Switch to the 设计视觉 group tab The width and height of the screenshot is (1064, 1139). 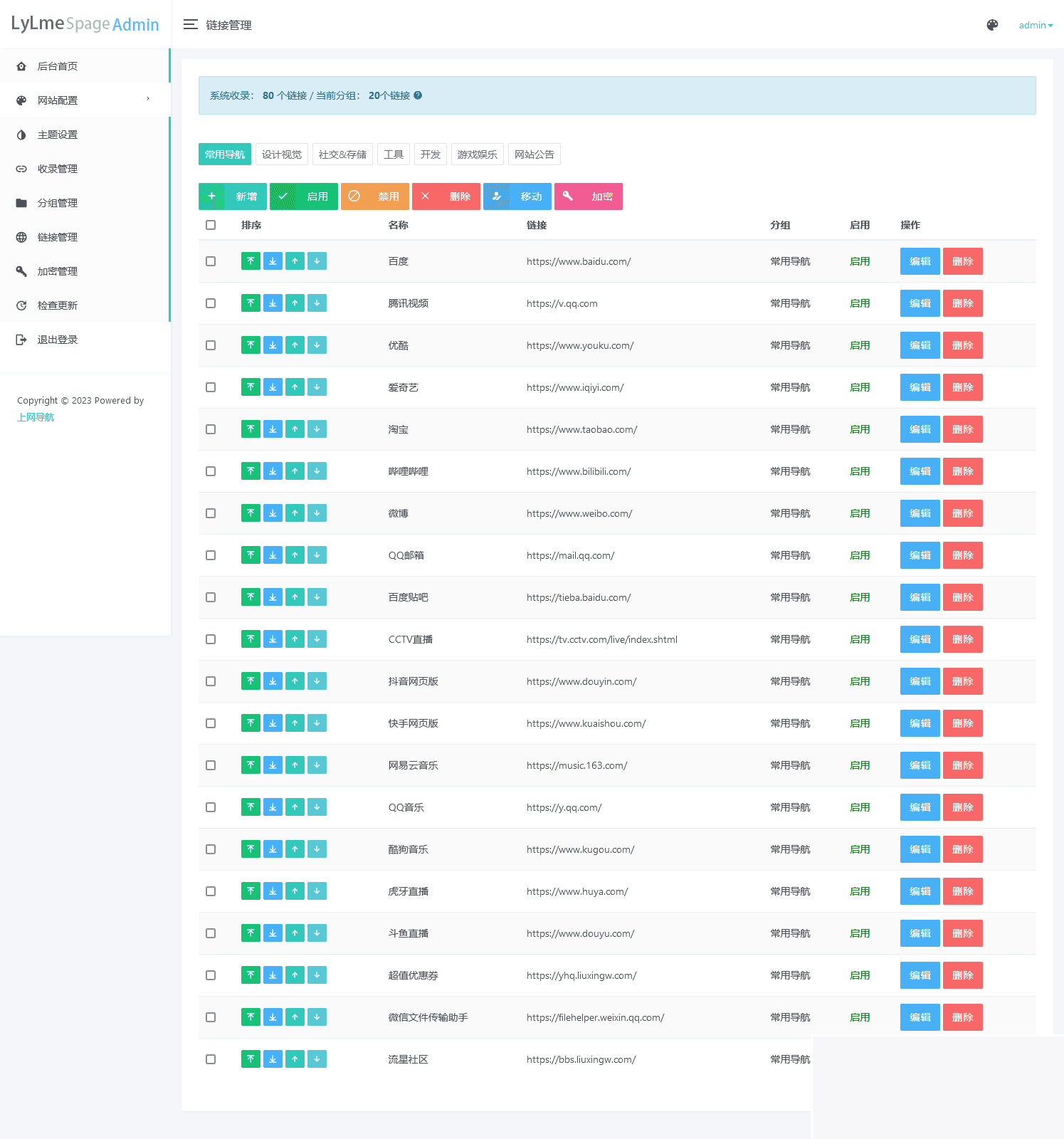(282, 154)
